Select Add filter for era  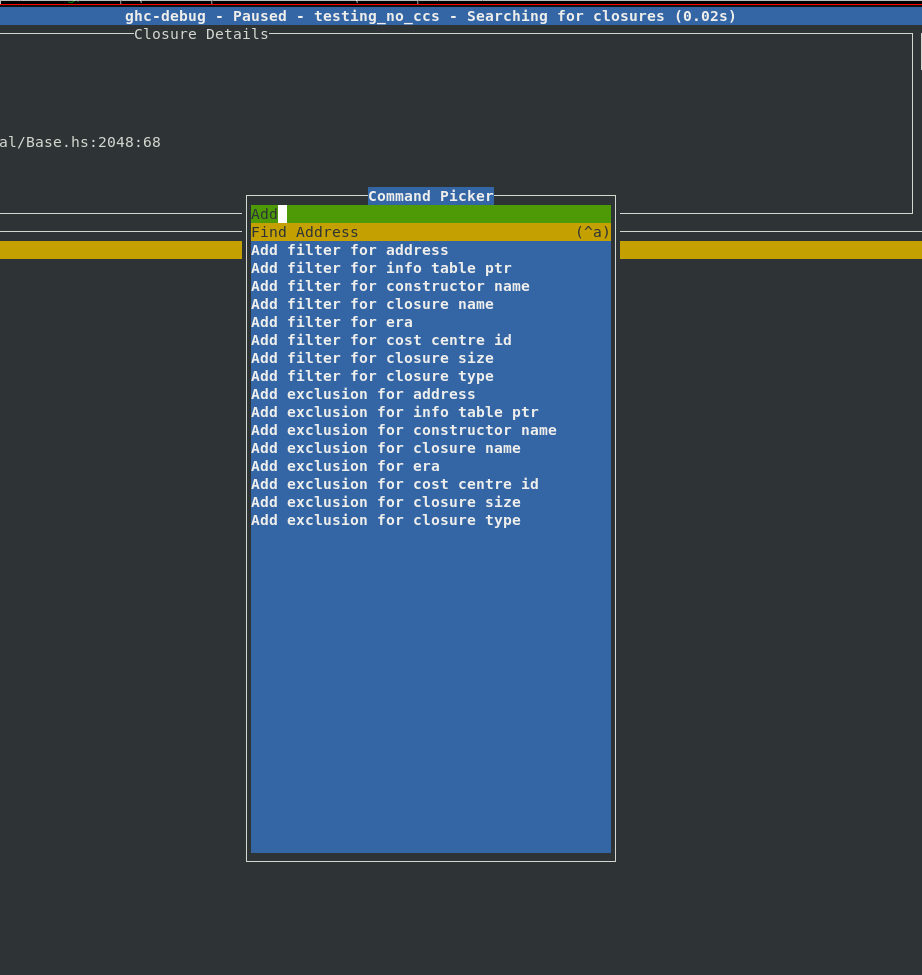pyautogui.click(x=332, y=322)
